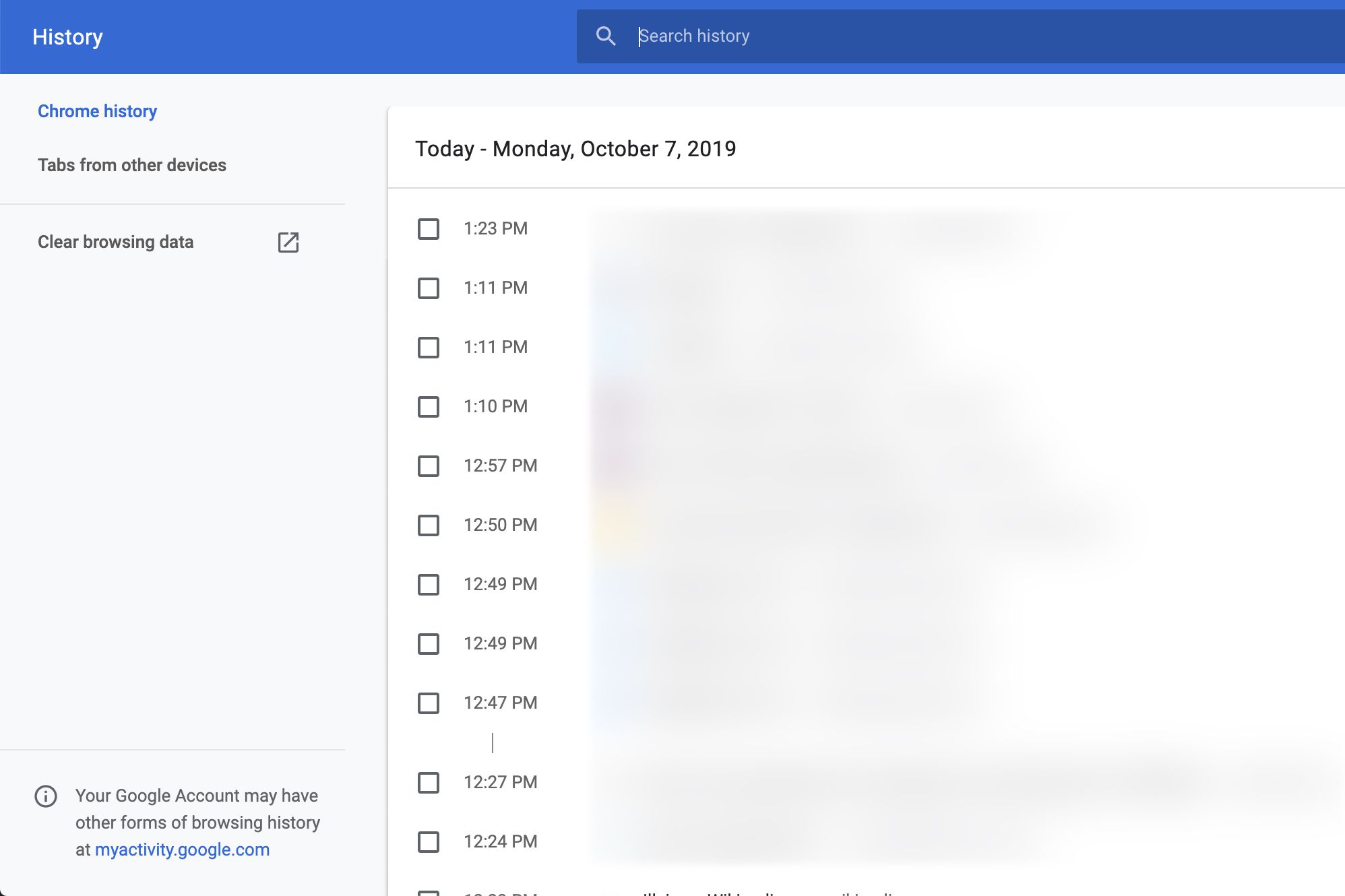Open the Clear browsing data external-link icon
1345x896 pixels.
click(x=288, y=242)
